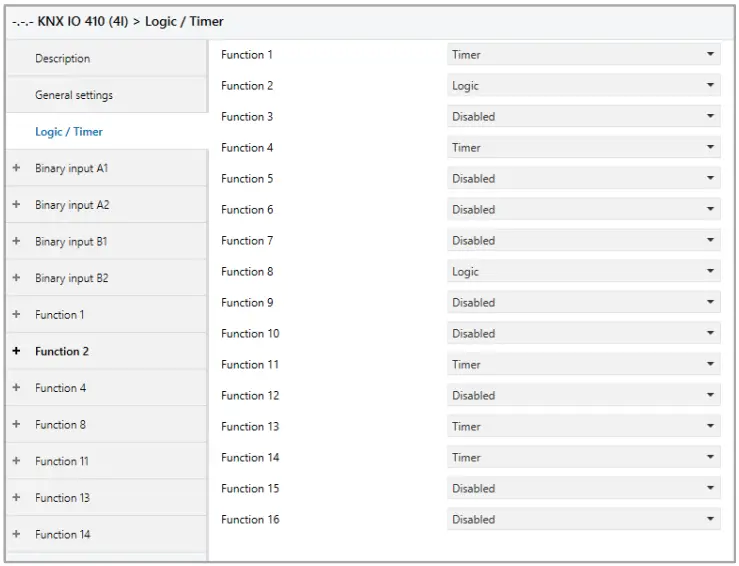The width and height of the screenshot is (739, 566).
Task: Open the Function 13 Timer dropdown
Action: pos(583,427)
